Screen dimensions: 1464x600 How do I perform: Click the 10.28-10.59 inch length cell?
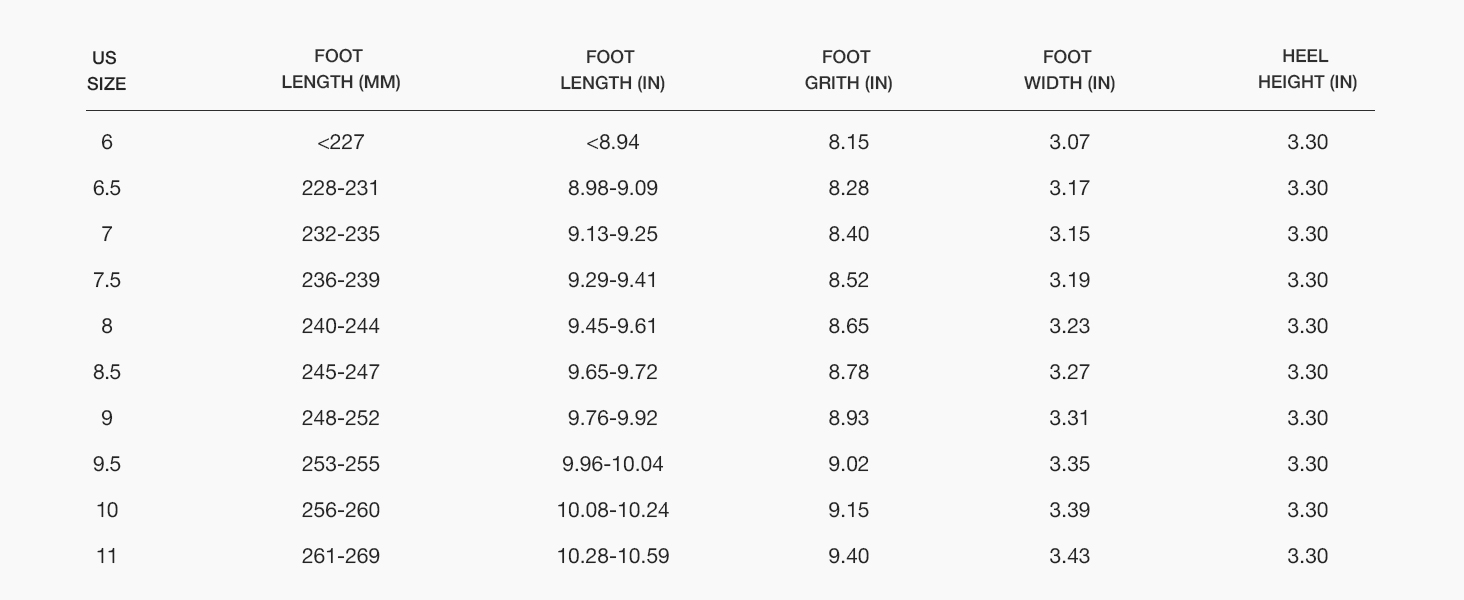tap(612, 556)
